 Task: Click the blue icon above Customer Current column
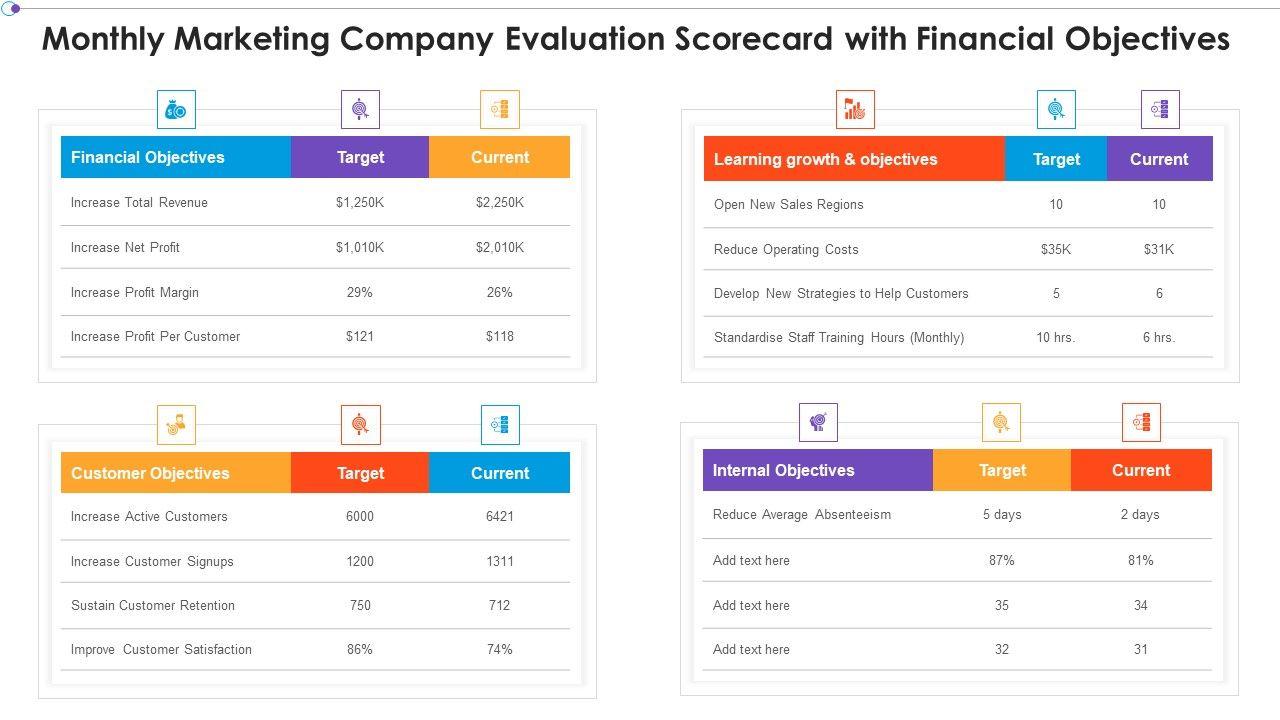pyautogui.click(x=500, y=425)
